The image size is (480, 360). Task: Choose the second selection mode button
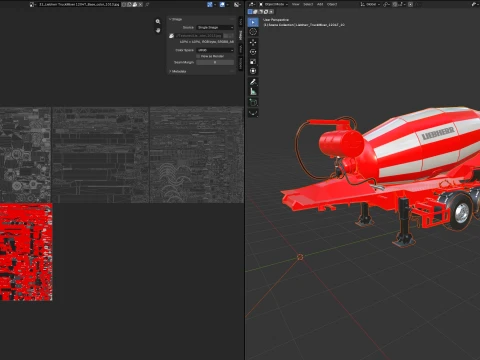[255, 12]
